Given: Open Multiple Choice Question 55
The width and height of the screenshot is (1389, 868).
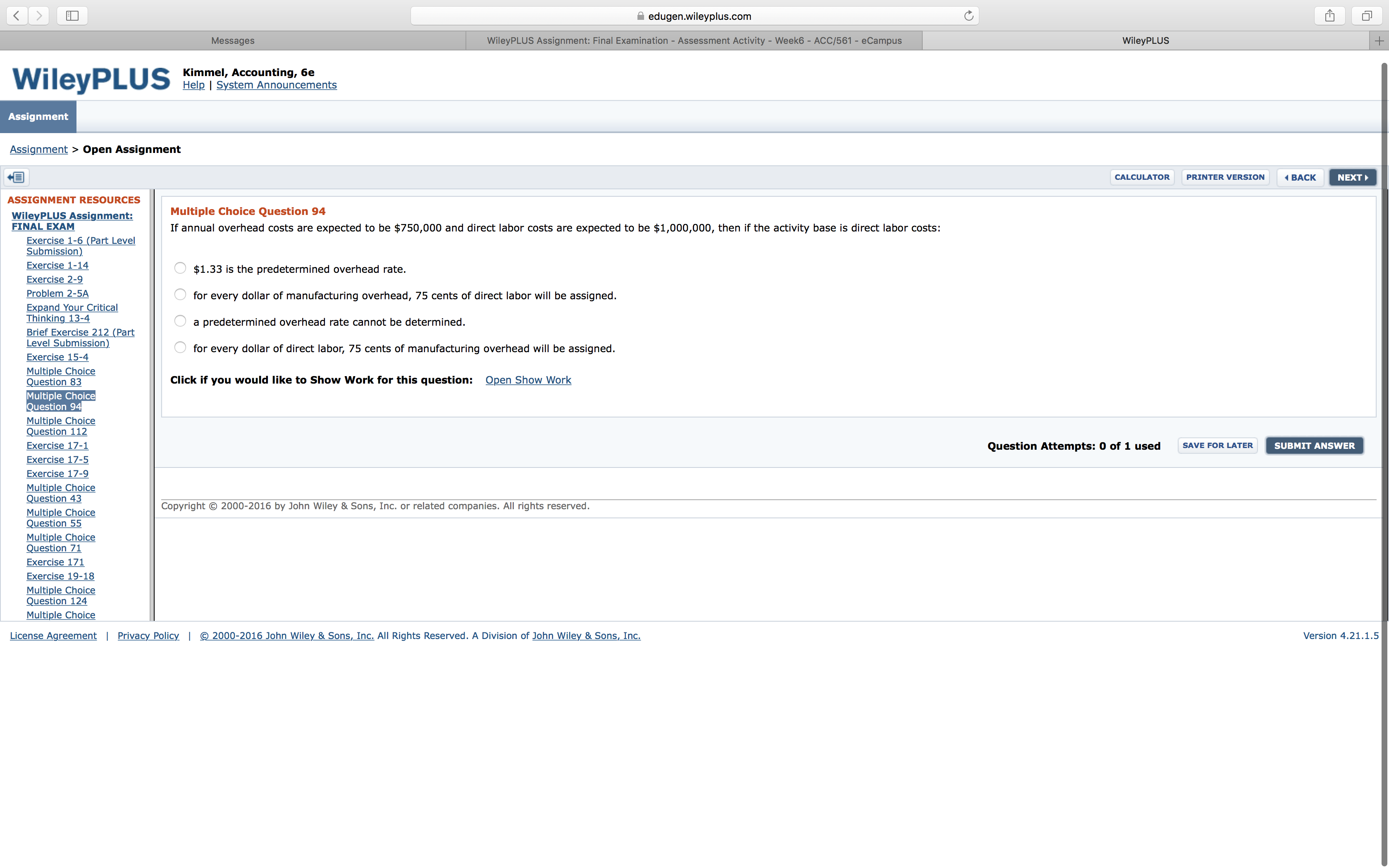Looking at the screenshot, I should pyautogui.click(x=61, y=518).
